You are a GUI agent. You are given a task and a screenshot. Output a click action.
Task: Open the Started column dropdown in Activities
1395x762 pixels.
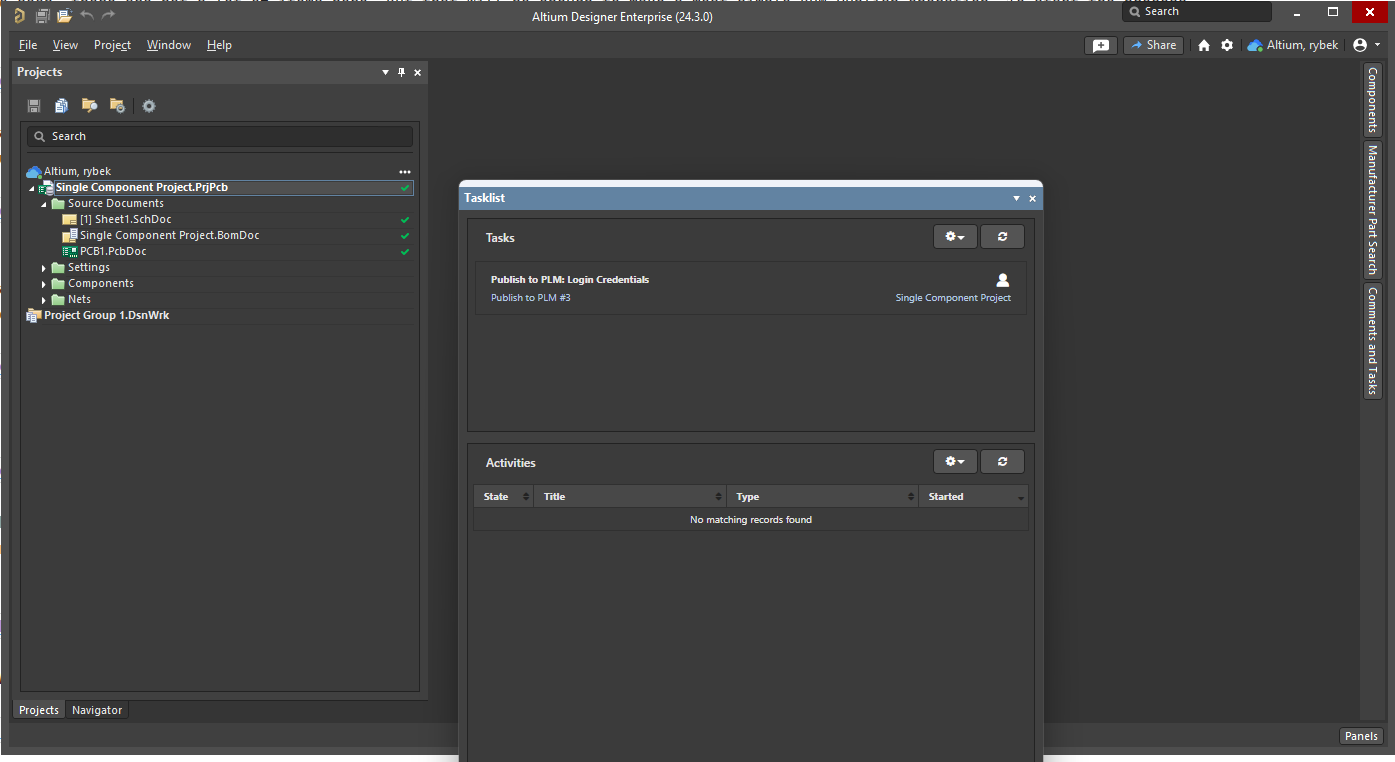(x=1021, y=498)
